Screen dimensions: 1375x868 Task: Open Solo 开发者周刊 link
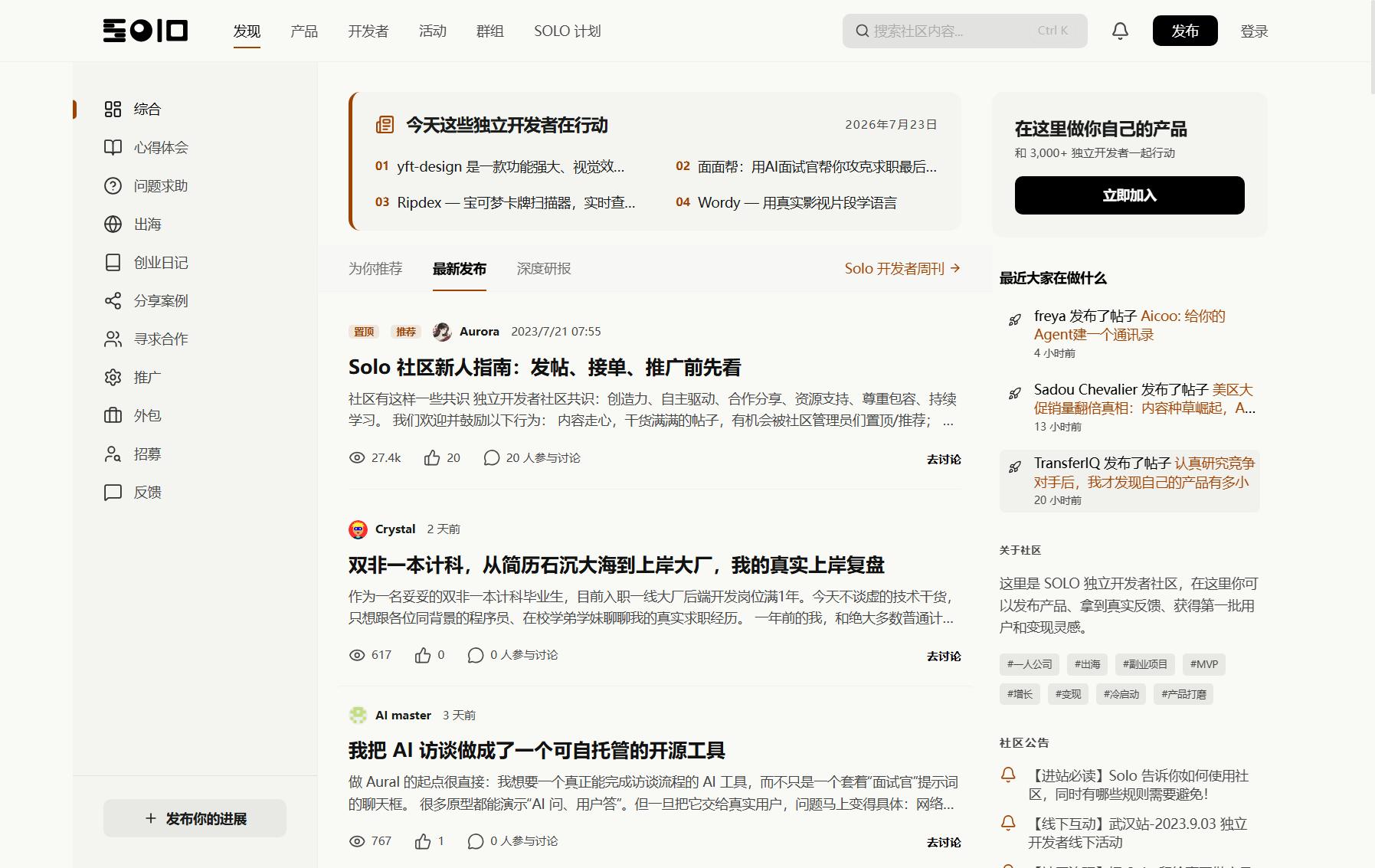pos(902,268)
